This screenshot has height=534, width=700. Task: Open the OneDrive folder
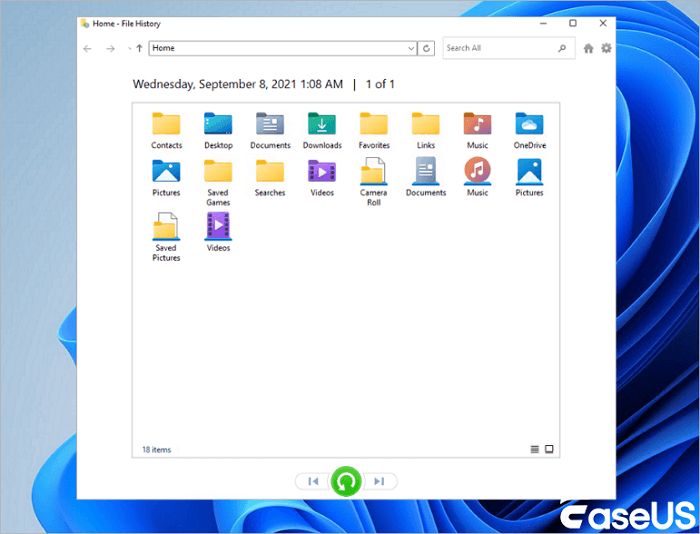pos(529,130)
